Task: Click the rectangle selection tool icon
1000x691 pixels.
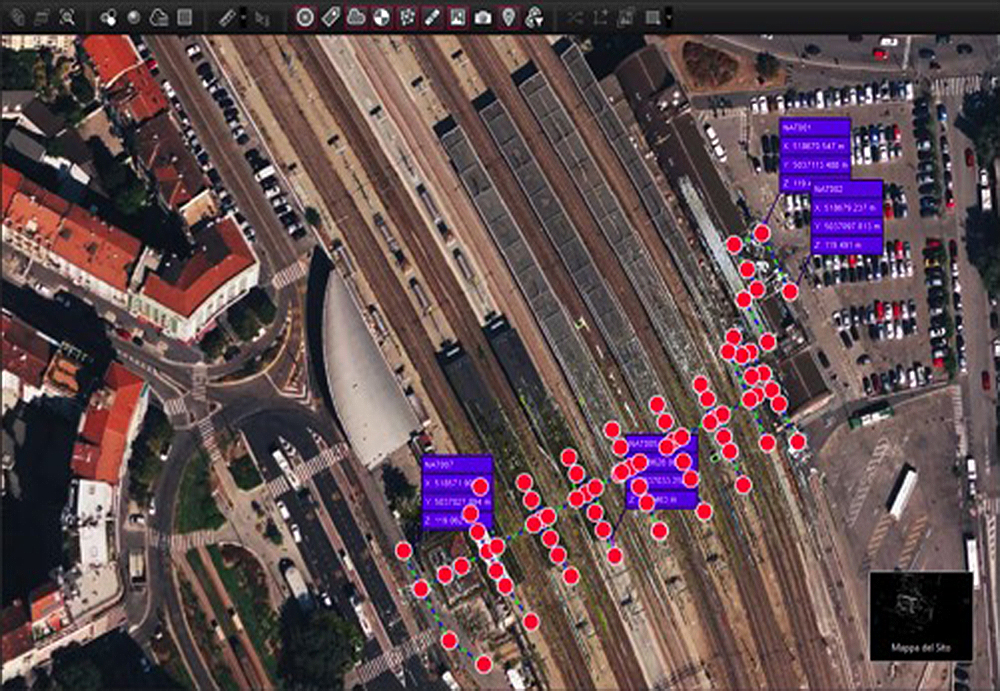Action: pyautogui.click(x=652, y=17)
